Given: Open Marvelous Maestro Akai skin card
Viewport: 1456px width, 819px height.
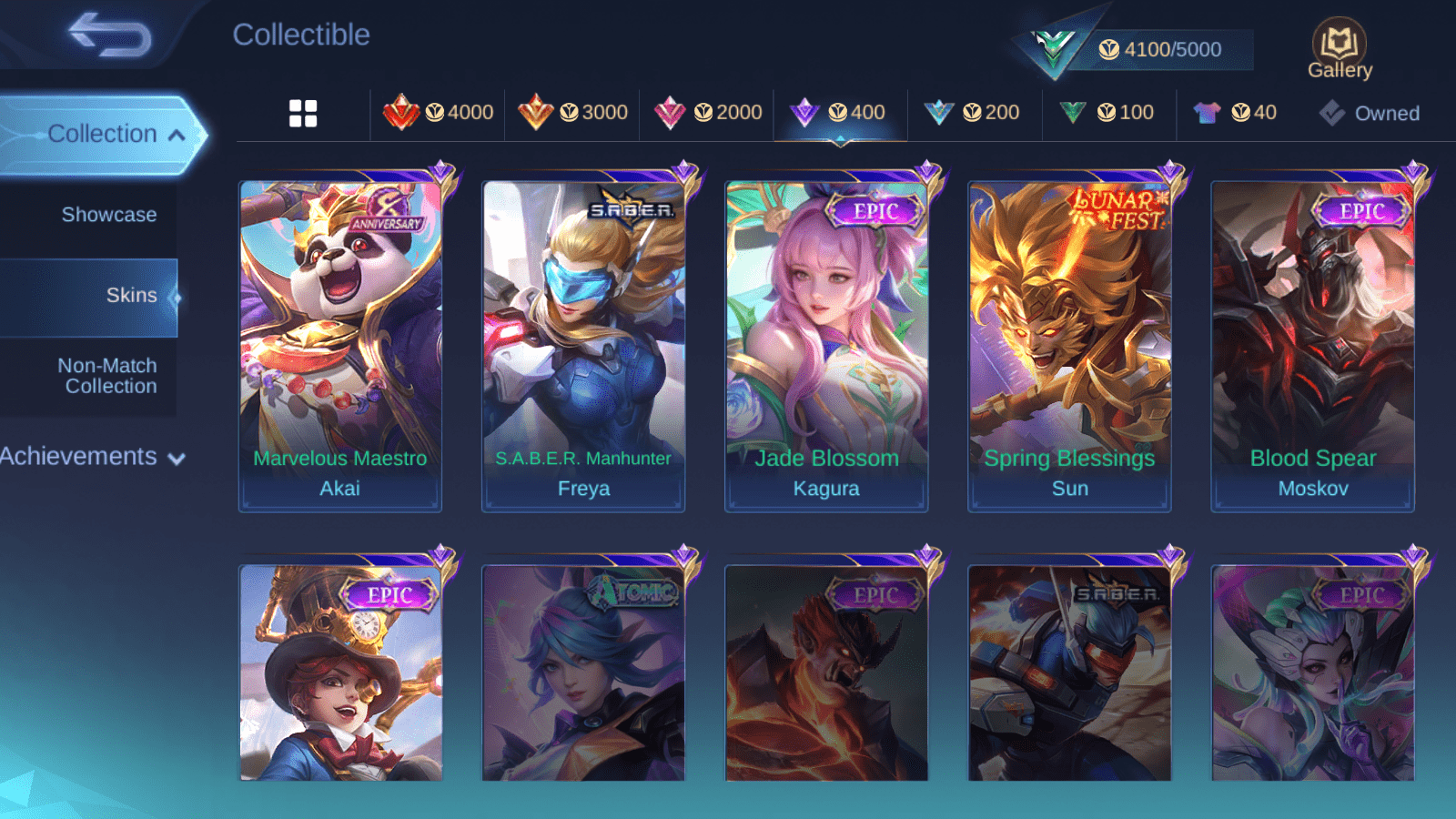Looking at the screenshot, I should coord(340,345).
